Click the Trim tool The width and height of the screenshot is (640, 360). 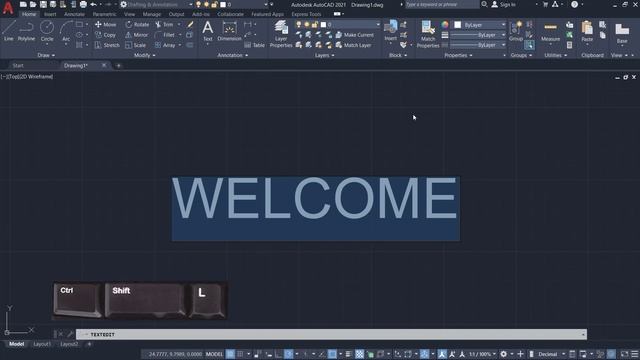click(164, 24)
